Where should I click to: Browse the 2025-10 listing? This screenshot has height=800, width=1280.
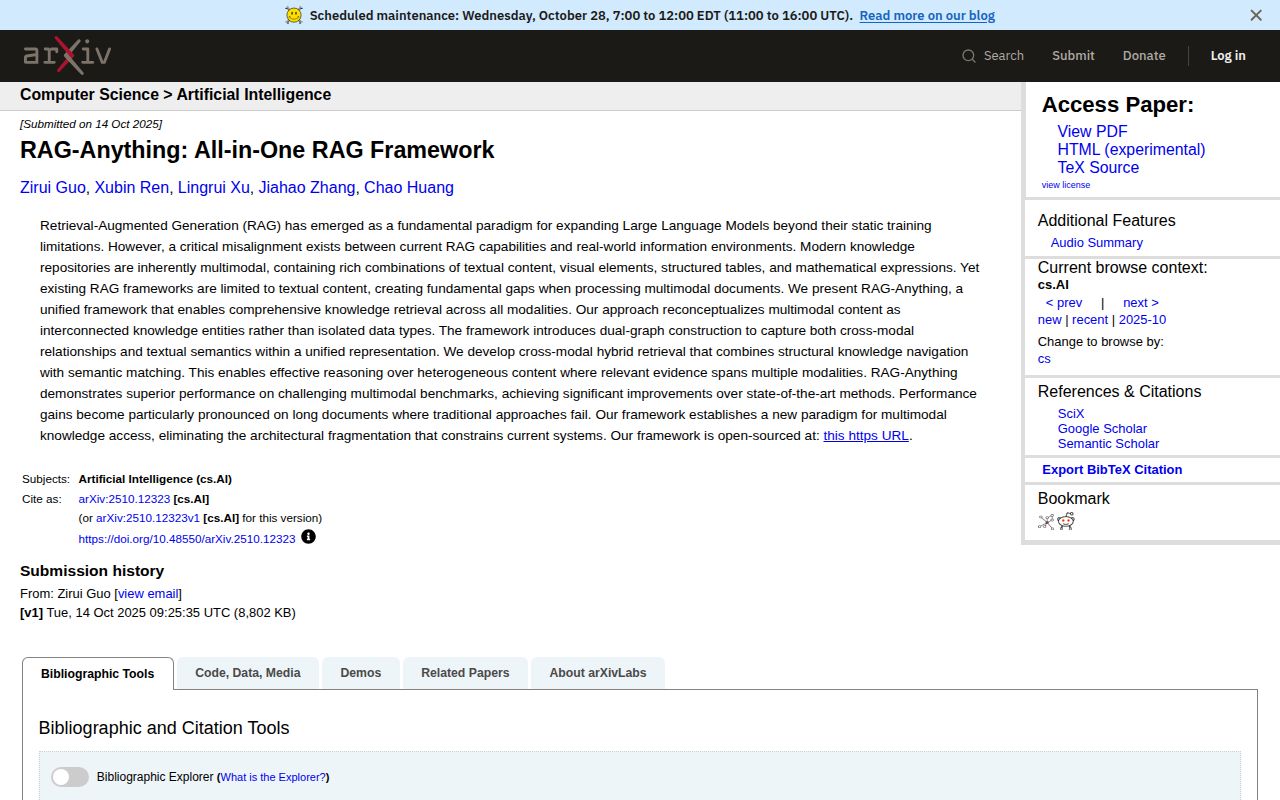1142,319
